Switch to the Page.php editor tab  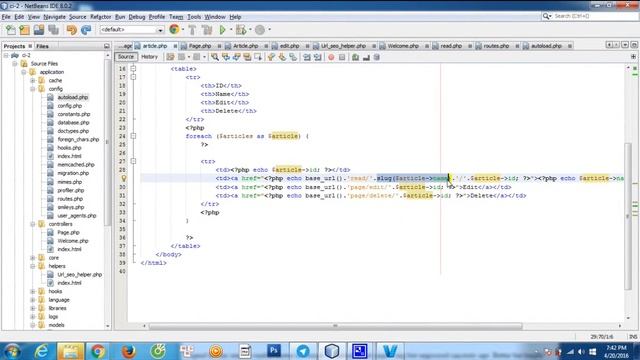pyautogui.click(x=200, y=46)
